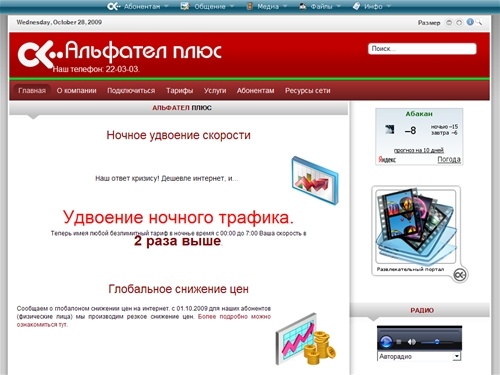Viewport: 500px width, 375px height.
Task: Open Абонентам in the red navigation bar
Action: [x=255, y=91]
